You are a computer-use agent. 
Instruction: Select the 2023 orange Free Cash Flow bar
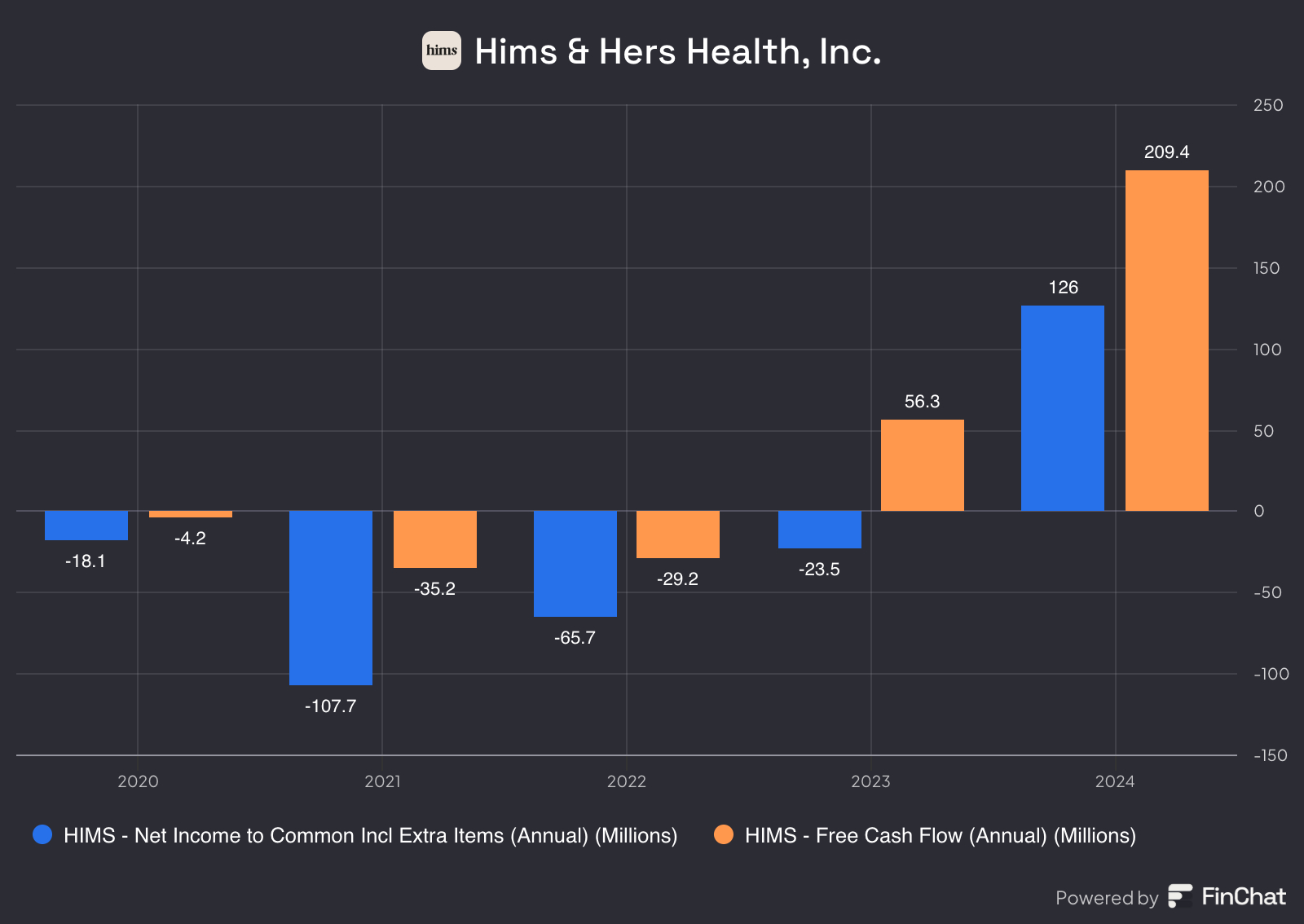coord(923,465)
